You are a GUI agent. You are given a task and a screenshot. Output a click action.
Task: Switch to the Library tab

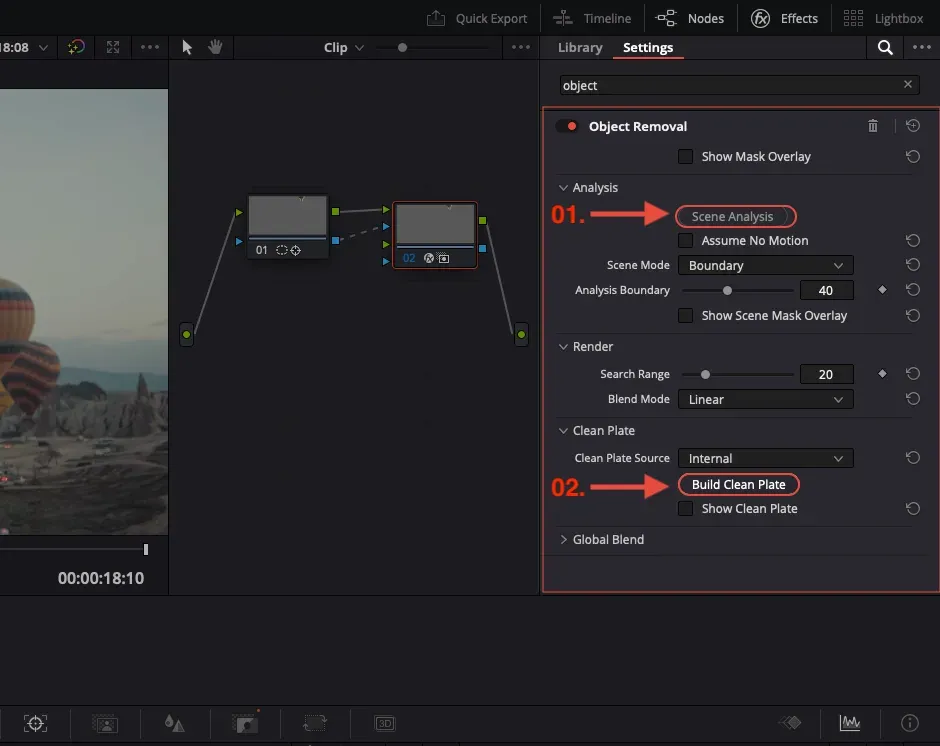[580, 47]
